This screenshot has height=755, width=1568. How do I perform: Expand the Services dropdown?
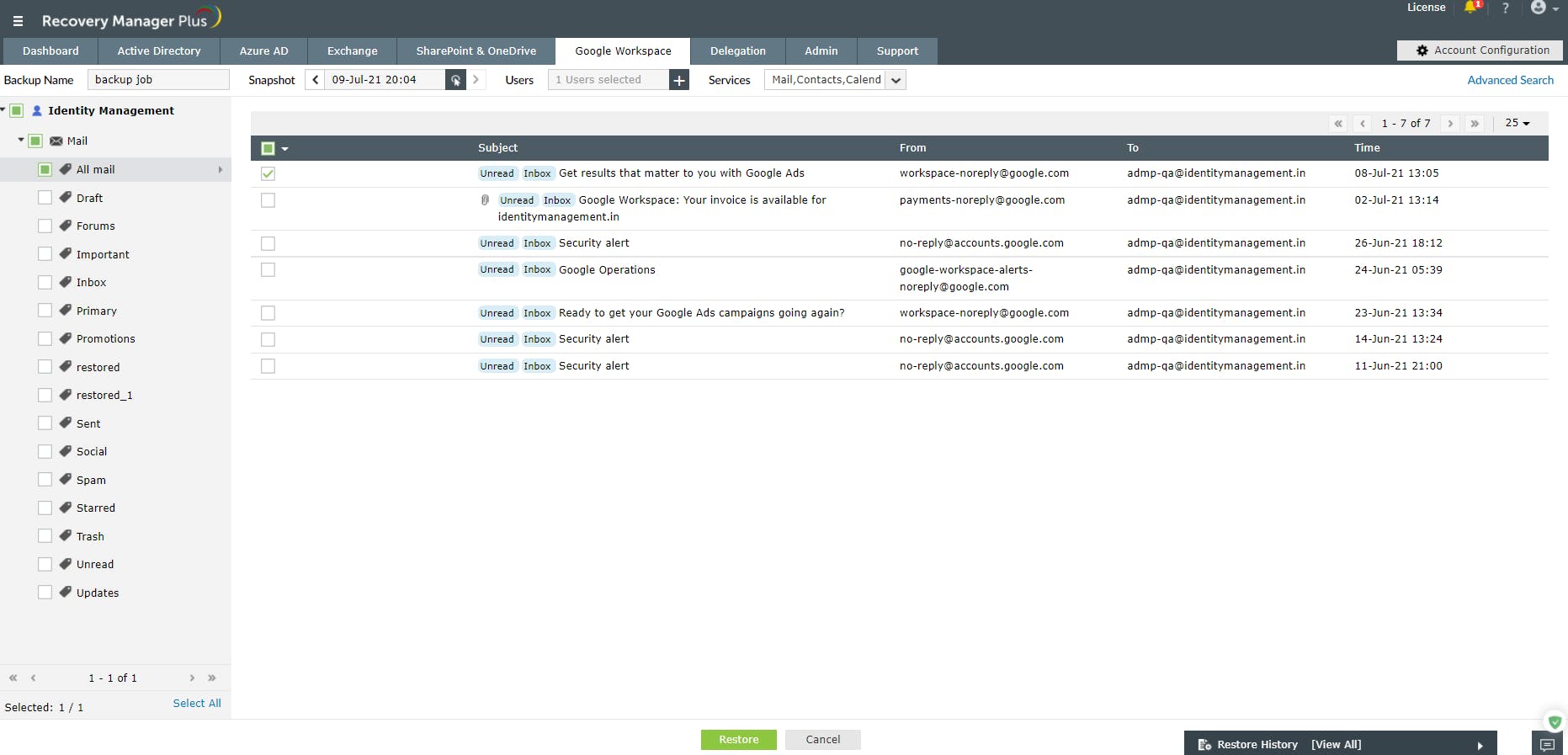tap(896, 80)
